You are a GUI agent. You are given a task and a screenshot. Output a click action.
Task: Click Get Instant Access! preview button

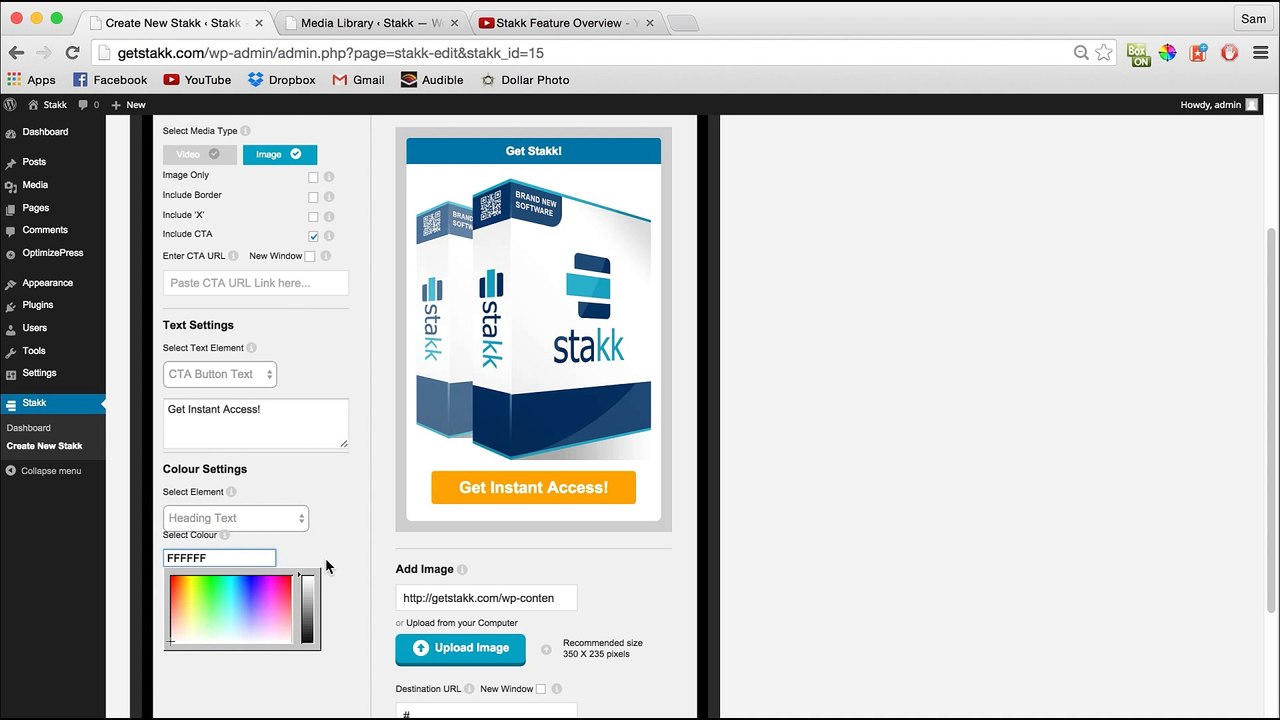click(x=533, y=488)
